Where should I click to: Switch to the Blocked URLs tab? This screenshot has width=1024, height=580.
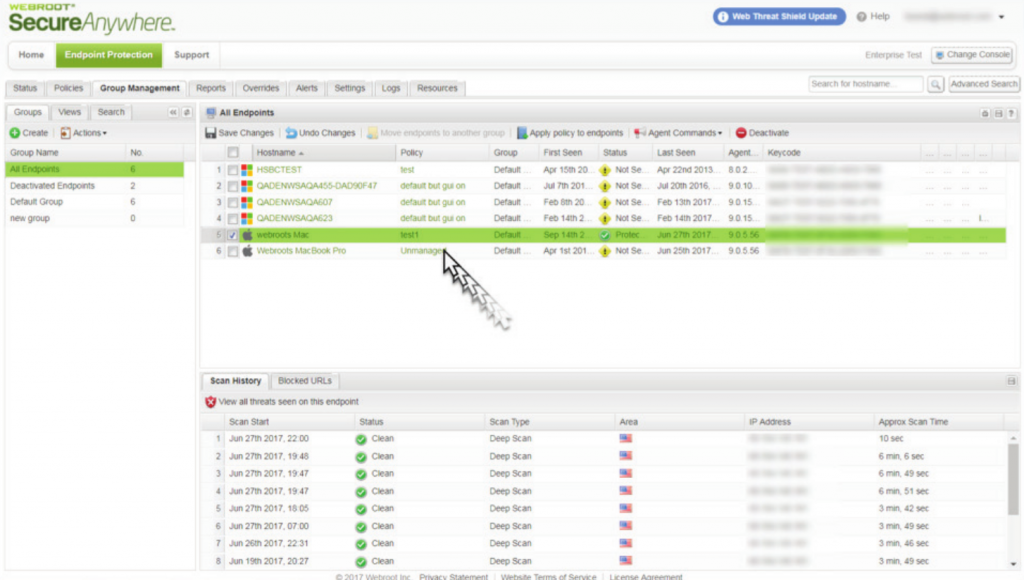click(305, 381)
